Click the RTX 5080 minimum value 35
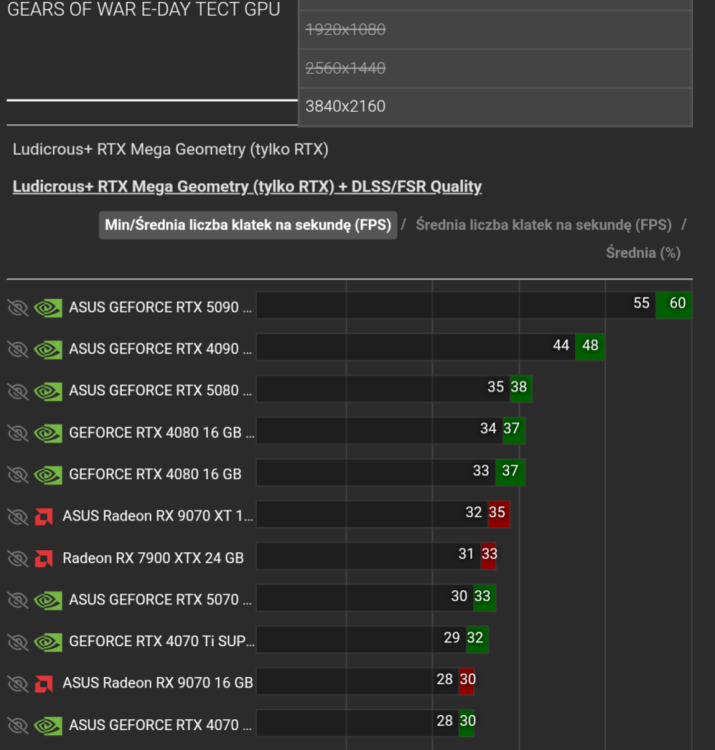Screen dimensions: 715x750 point(495,386)
